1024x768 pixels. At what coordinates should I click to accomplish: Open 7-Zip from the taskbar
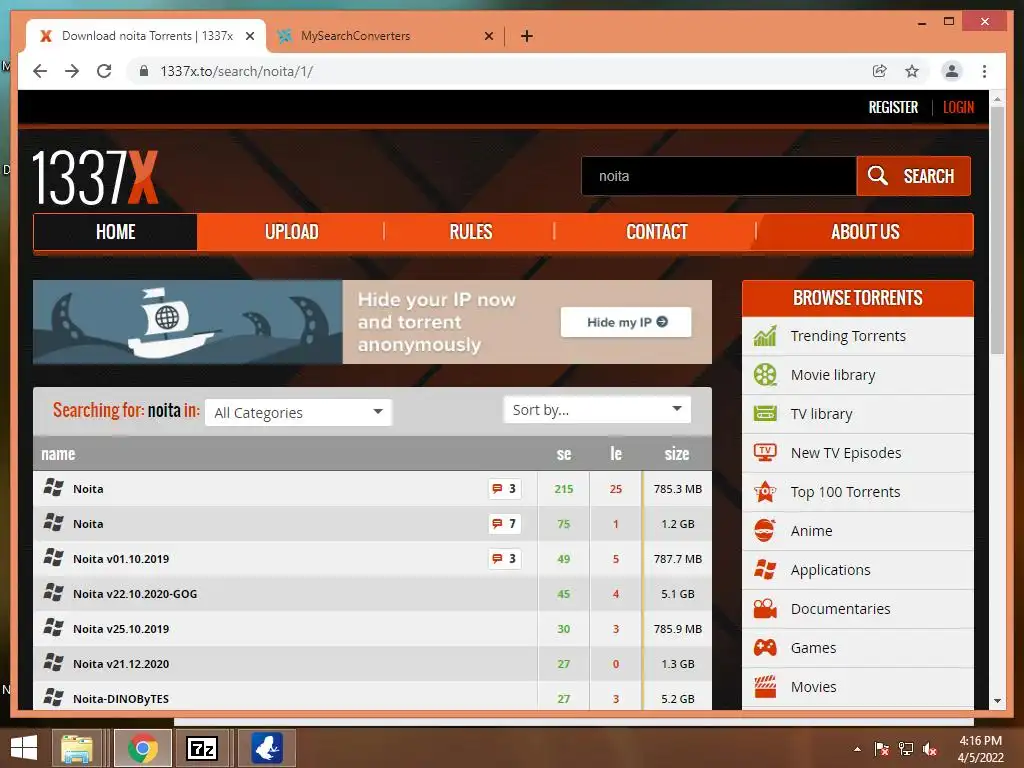(202, 748)
